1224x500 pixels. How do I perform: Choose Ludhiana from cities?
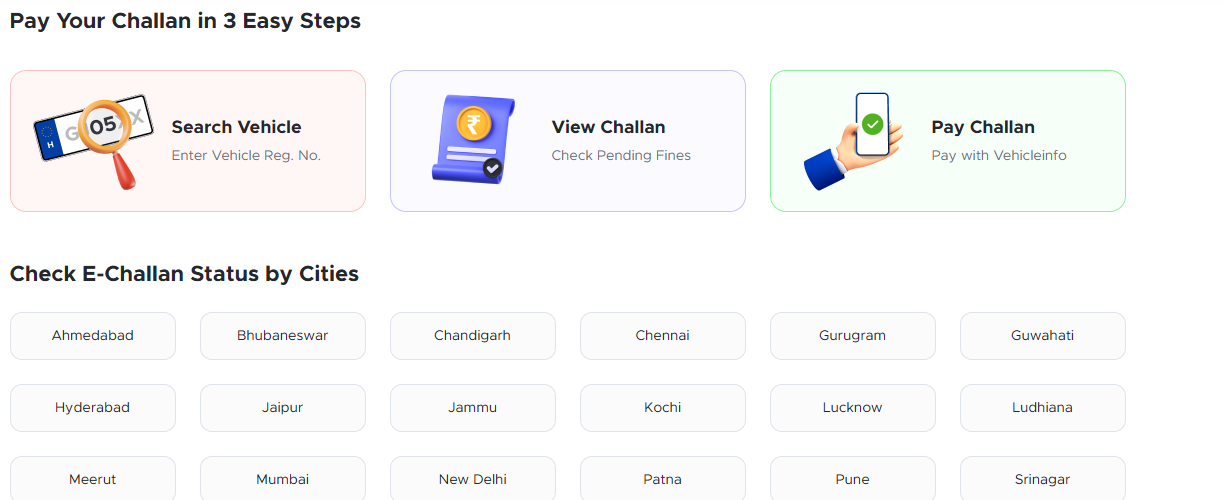[x=1043, y=408]
